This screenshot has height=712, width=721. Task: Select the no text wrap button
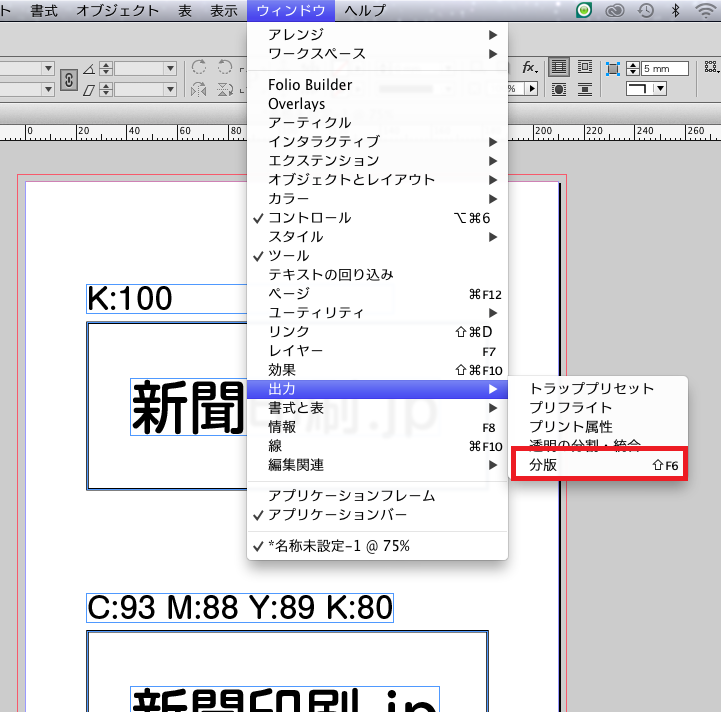(x=559, y=67)
